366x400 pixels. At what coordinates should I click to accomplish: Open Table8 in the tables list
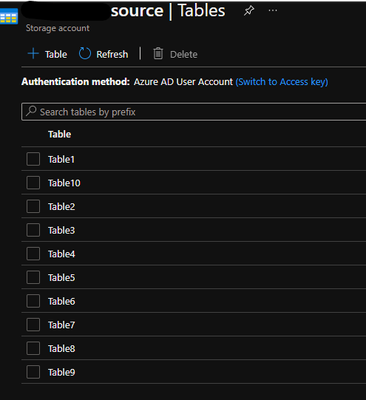[x=61, y=349]
